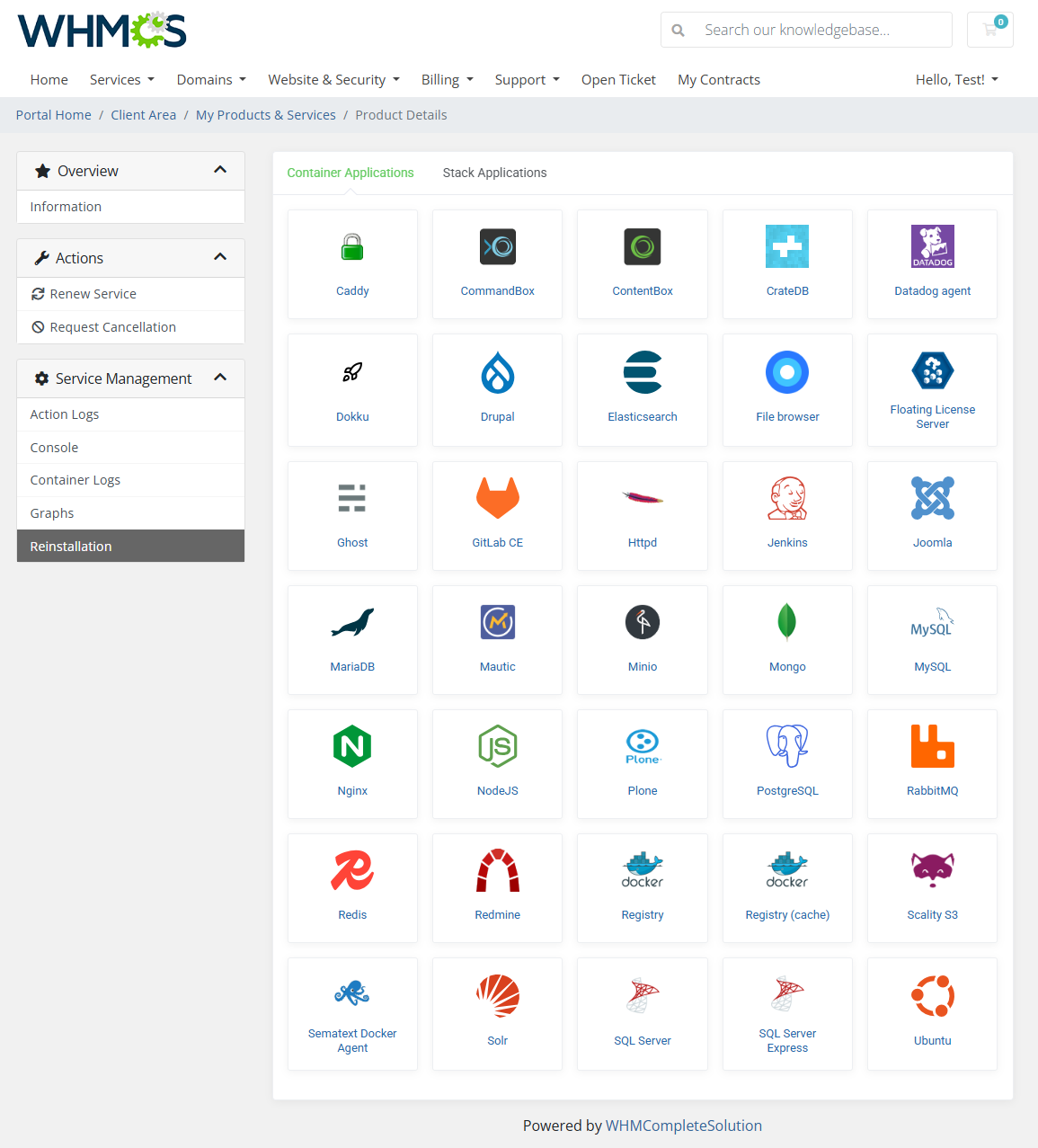The width and height of the screenshot is (1038, 1148).
Task: Choose the Nginx hexagon icon
Action: [x=352, y=746]
